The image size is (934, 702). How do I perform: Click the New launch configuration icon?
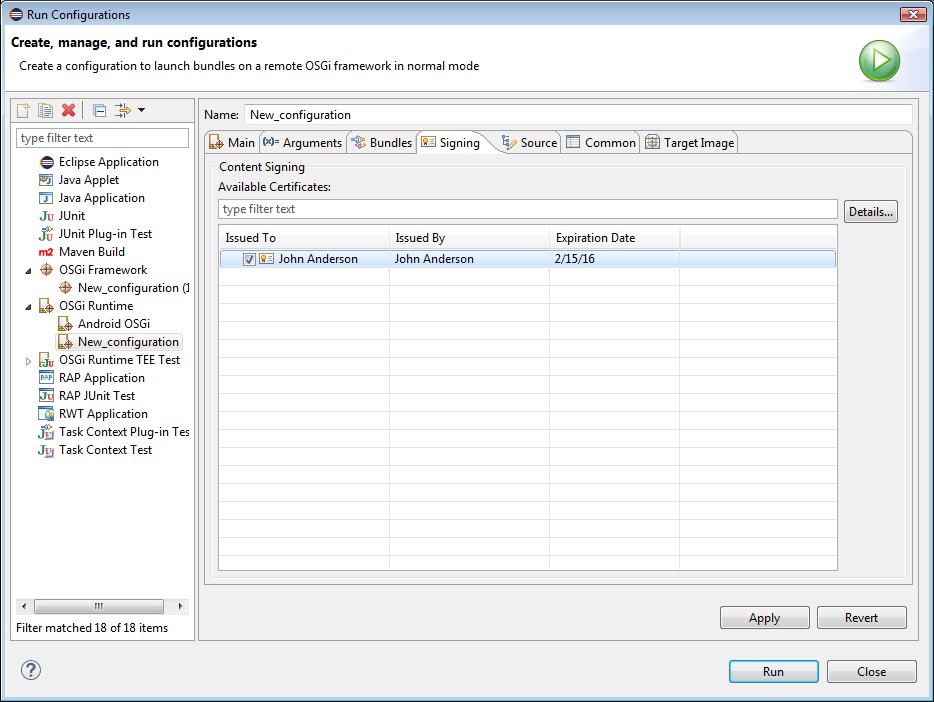tap(24, 111)
